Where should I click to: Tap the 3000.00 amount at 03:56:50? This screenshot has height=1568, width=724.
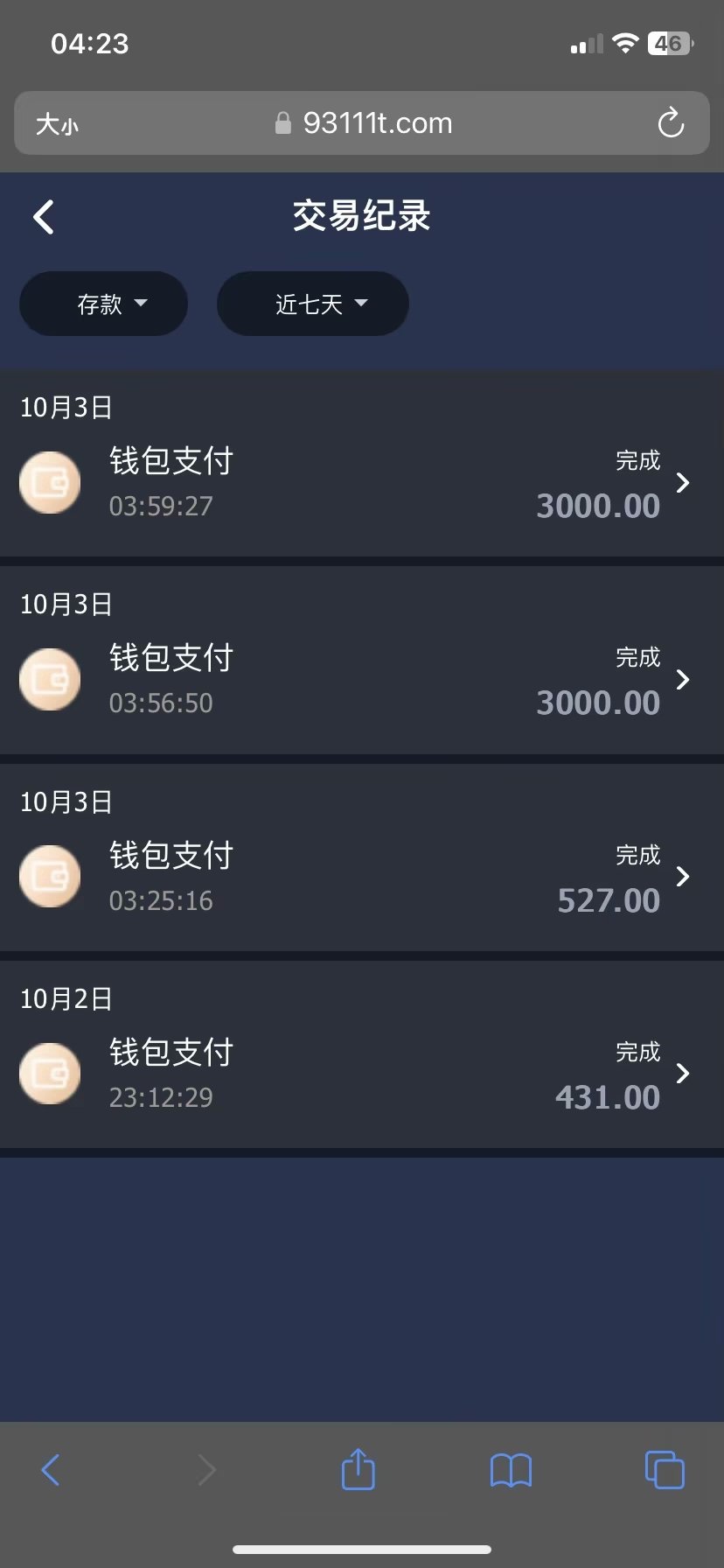tap(598, 703)
